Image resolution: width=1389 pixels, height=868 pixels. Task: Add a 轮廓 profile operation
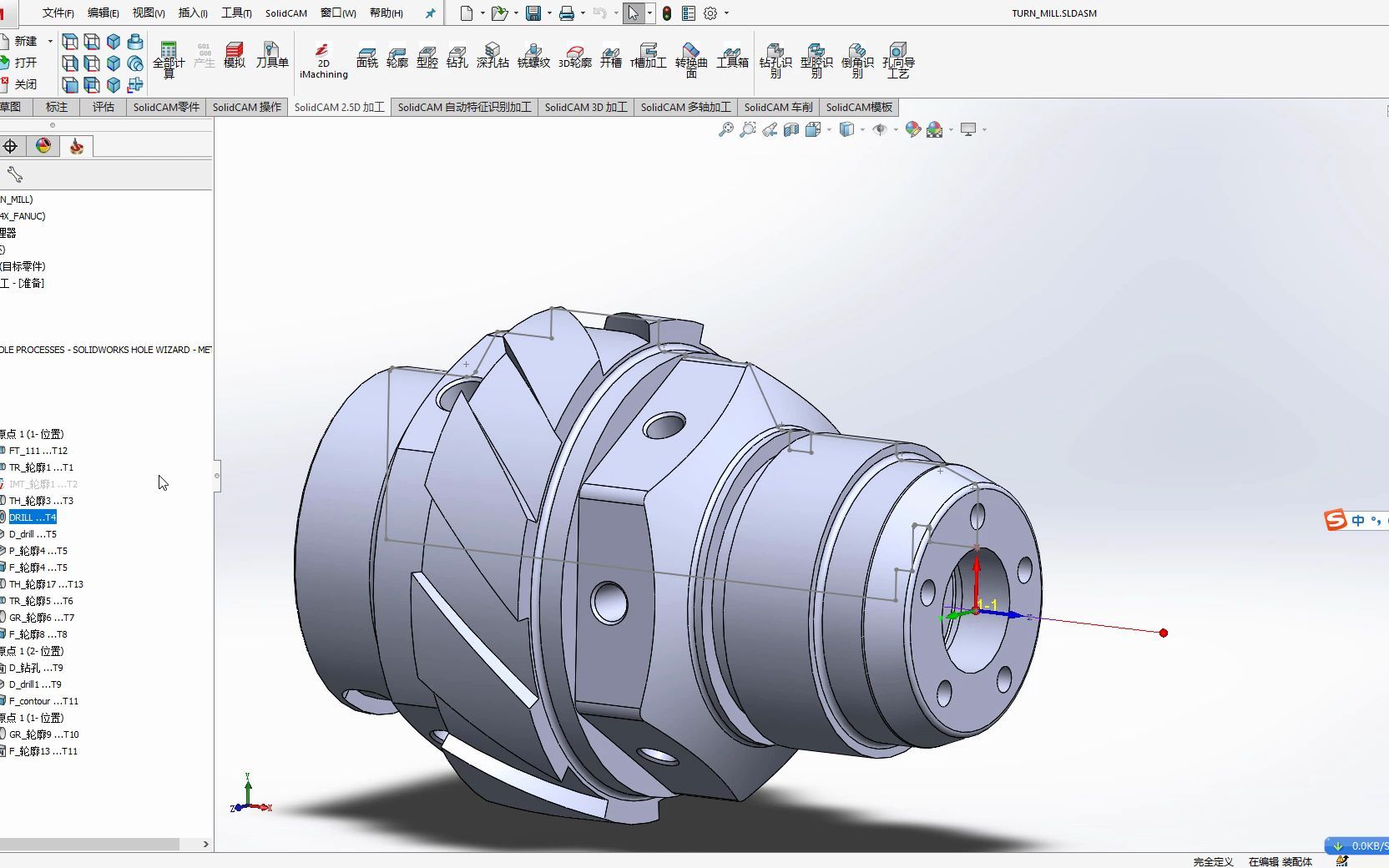pos(397,55)
